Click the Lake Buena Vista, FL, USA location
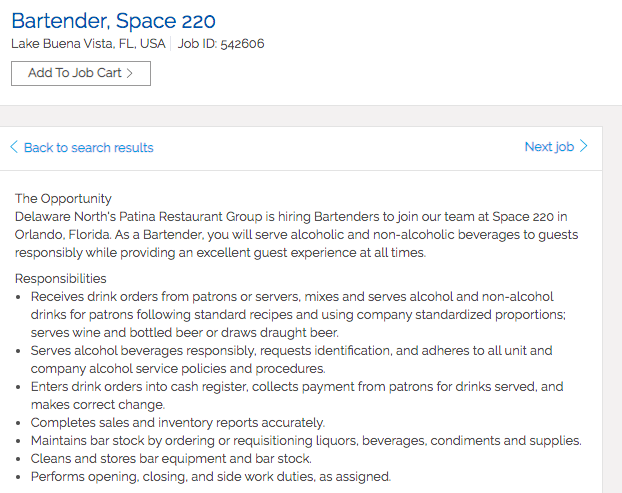Viewport: 622px width, 493px height. pyautogui.click(x=88, y=44)
